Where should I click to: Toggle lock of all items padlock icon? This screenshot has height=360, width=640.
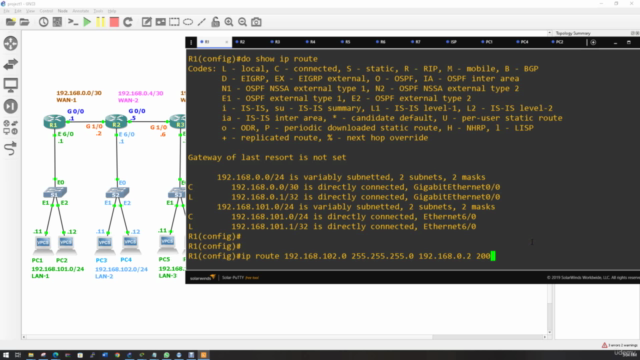click(215, 22)
